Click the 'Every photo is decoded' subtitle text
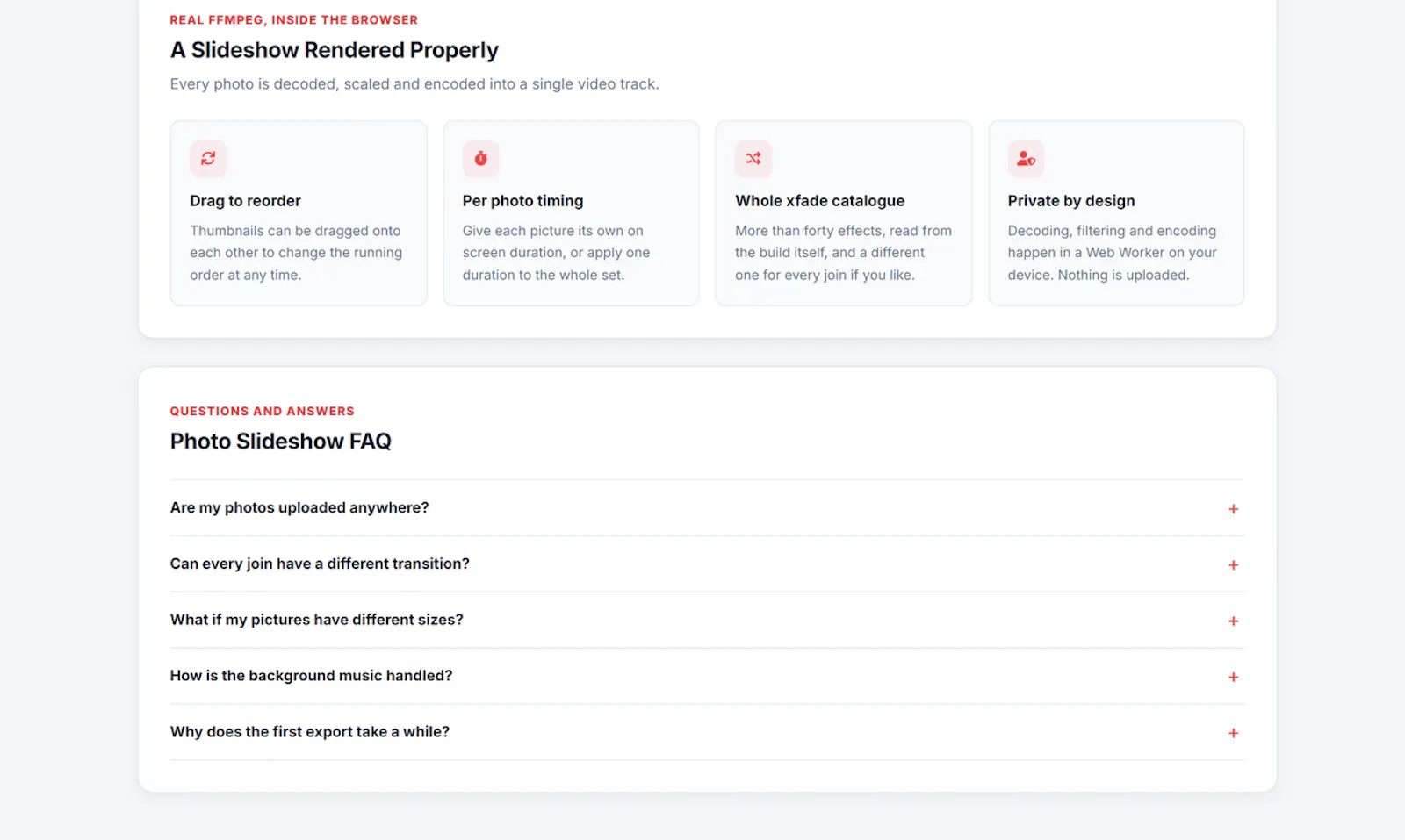Screen dimensions: 1405x840 414,84
